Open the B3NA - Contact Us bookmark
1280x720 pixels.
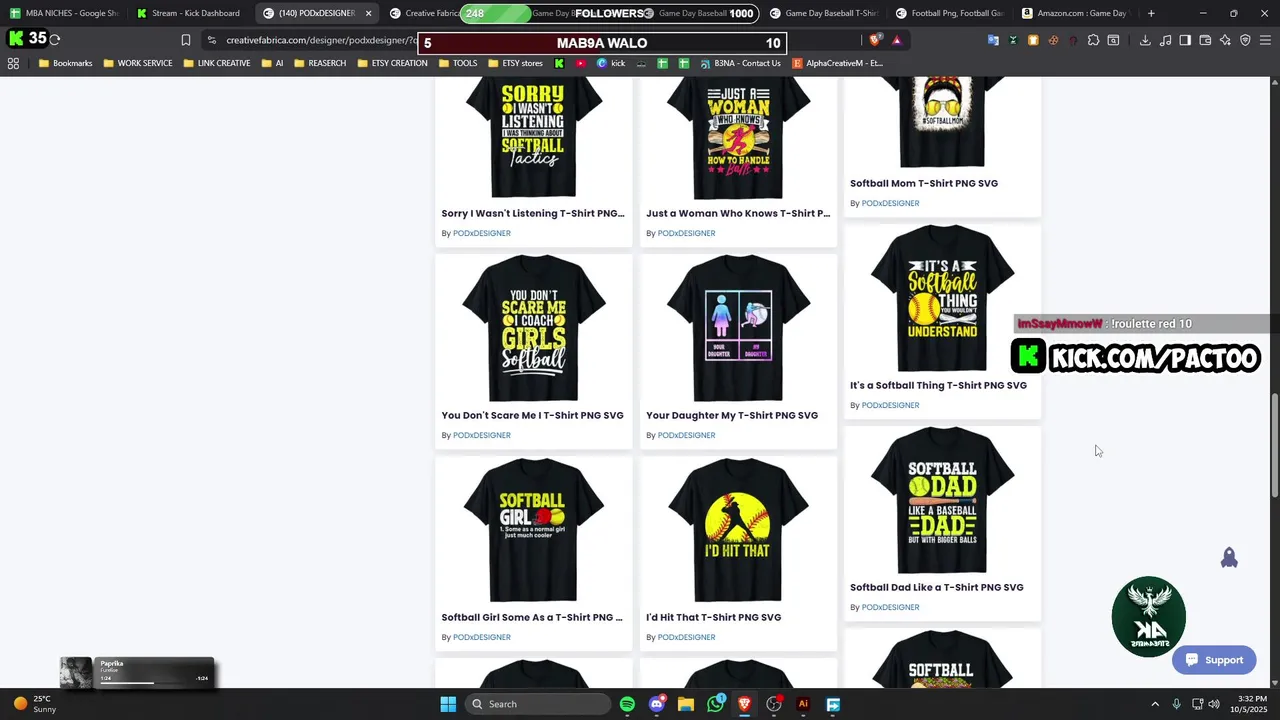[x=741, y=63]
